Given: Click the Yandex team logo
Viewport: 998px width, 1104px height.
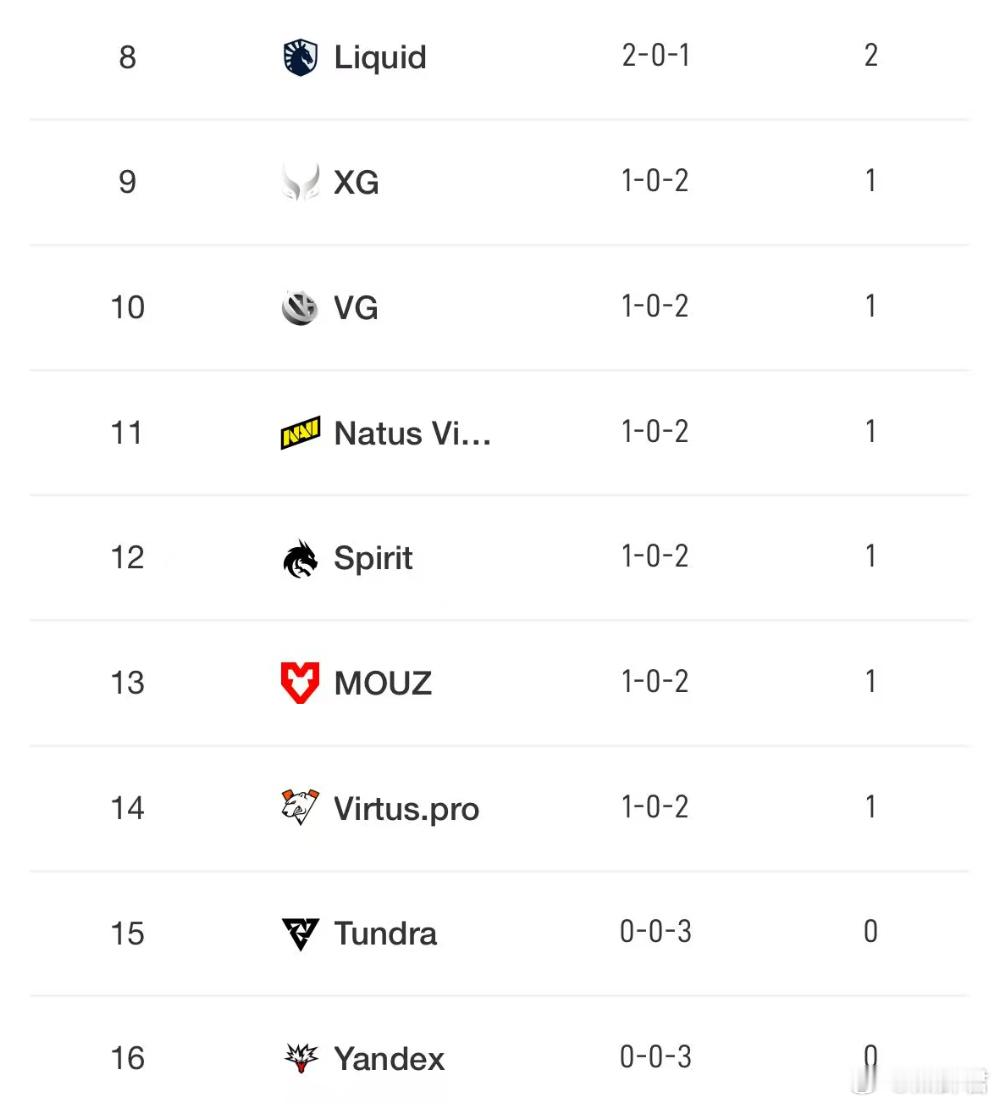Looking at the screenshot, I should (300, 1058).
